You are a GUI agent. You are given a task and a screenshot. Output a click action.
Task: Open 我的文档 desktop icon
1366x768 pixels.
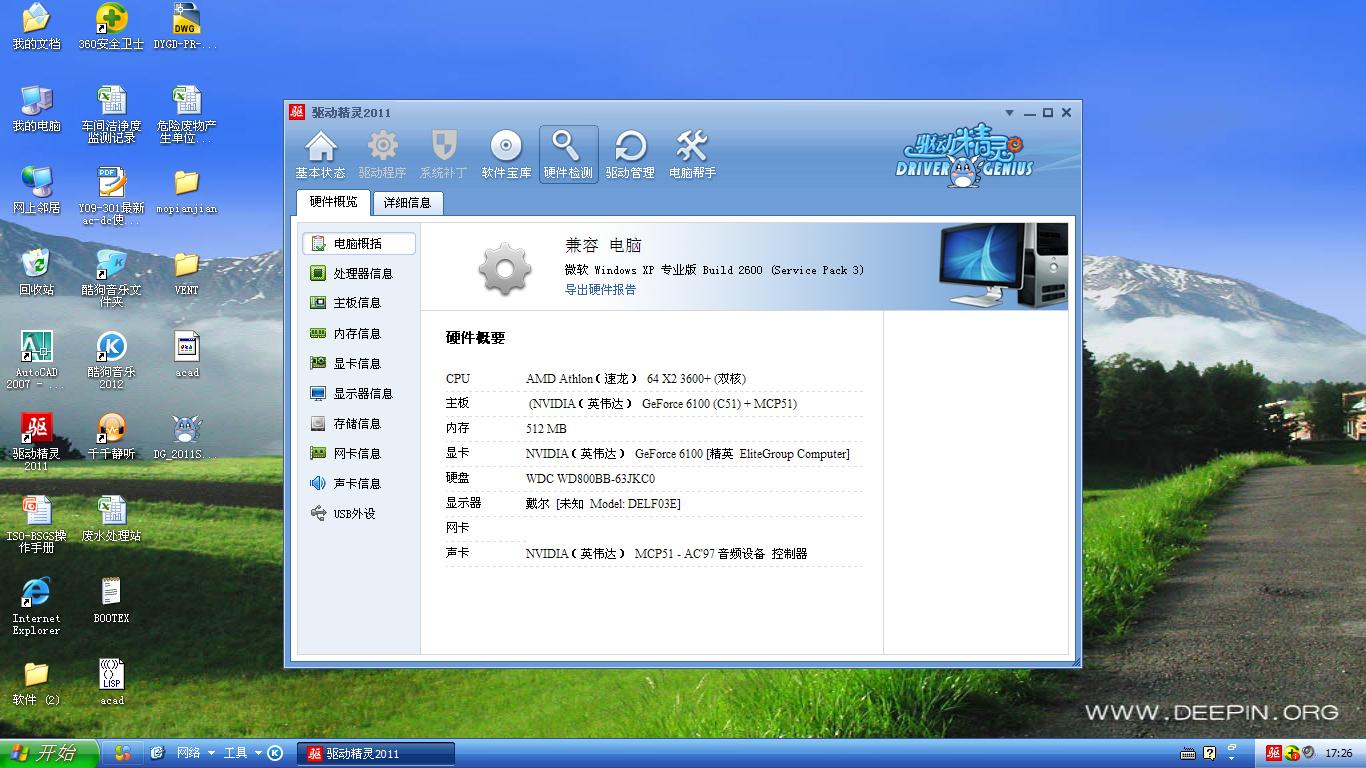click(x=36, y=27)
